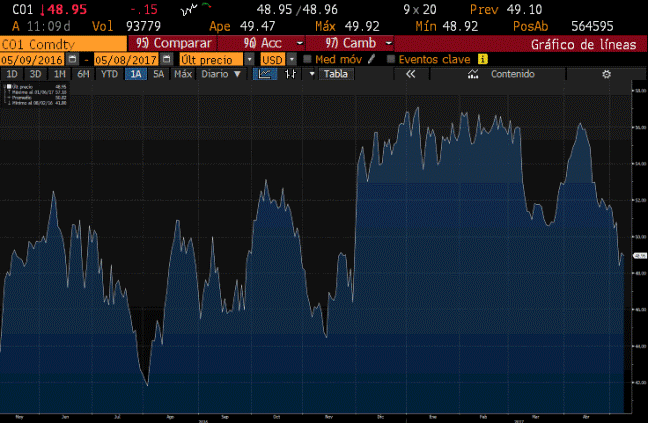
Task: Enable the Med móv checkbox
Action: pyautogui.click(x=307, y=59)
